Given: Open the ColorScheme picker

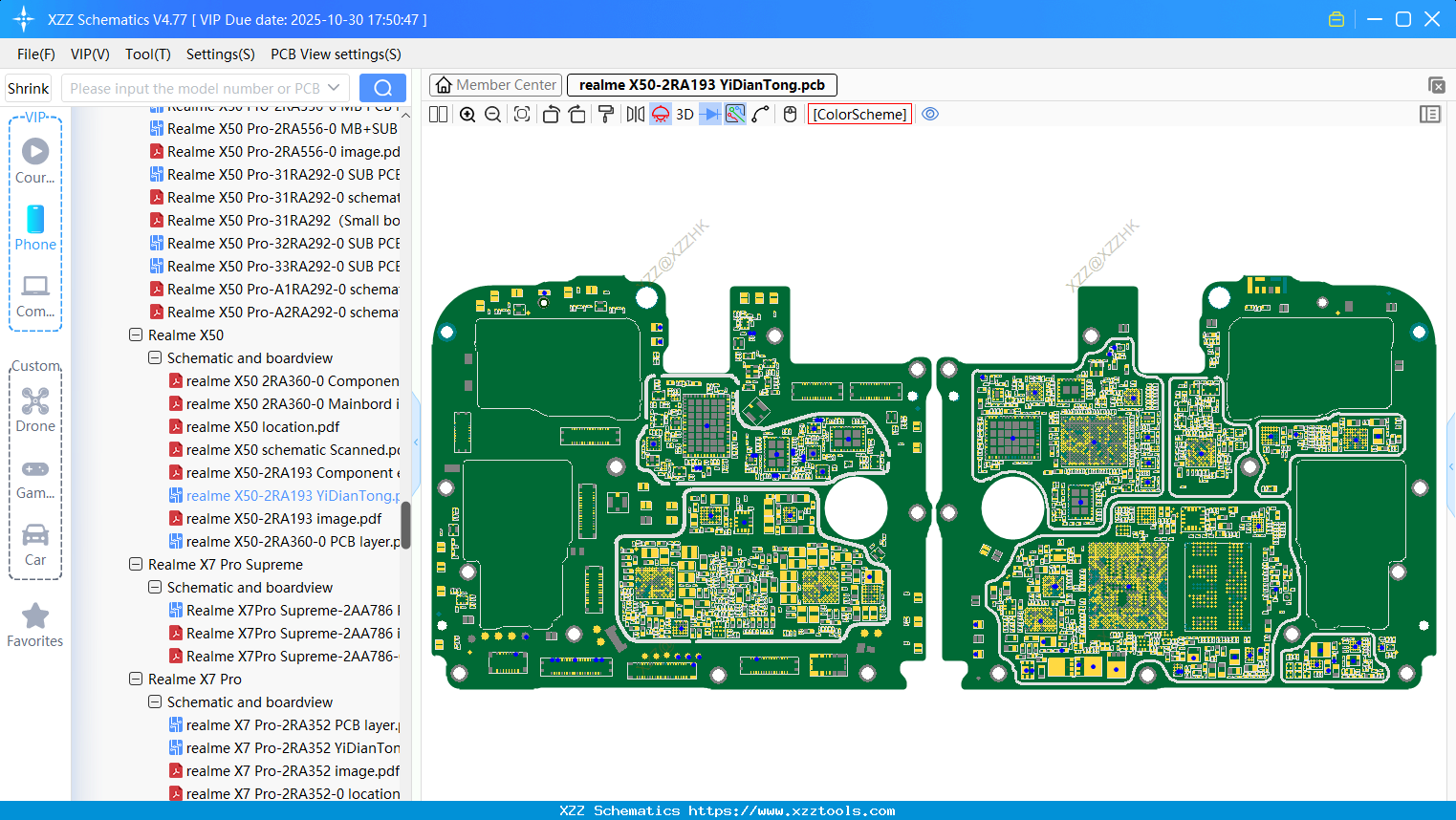Looking at the screenshot, I should point(859,115).
